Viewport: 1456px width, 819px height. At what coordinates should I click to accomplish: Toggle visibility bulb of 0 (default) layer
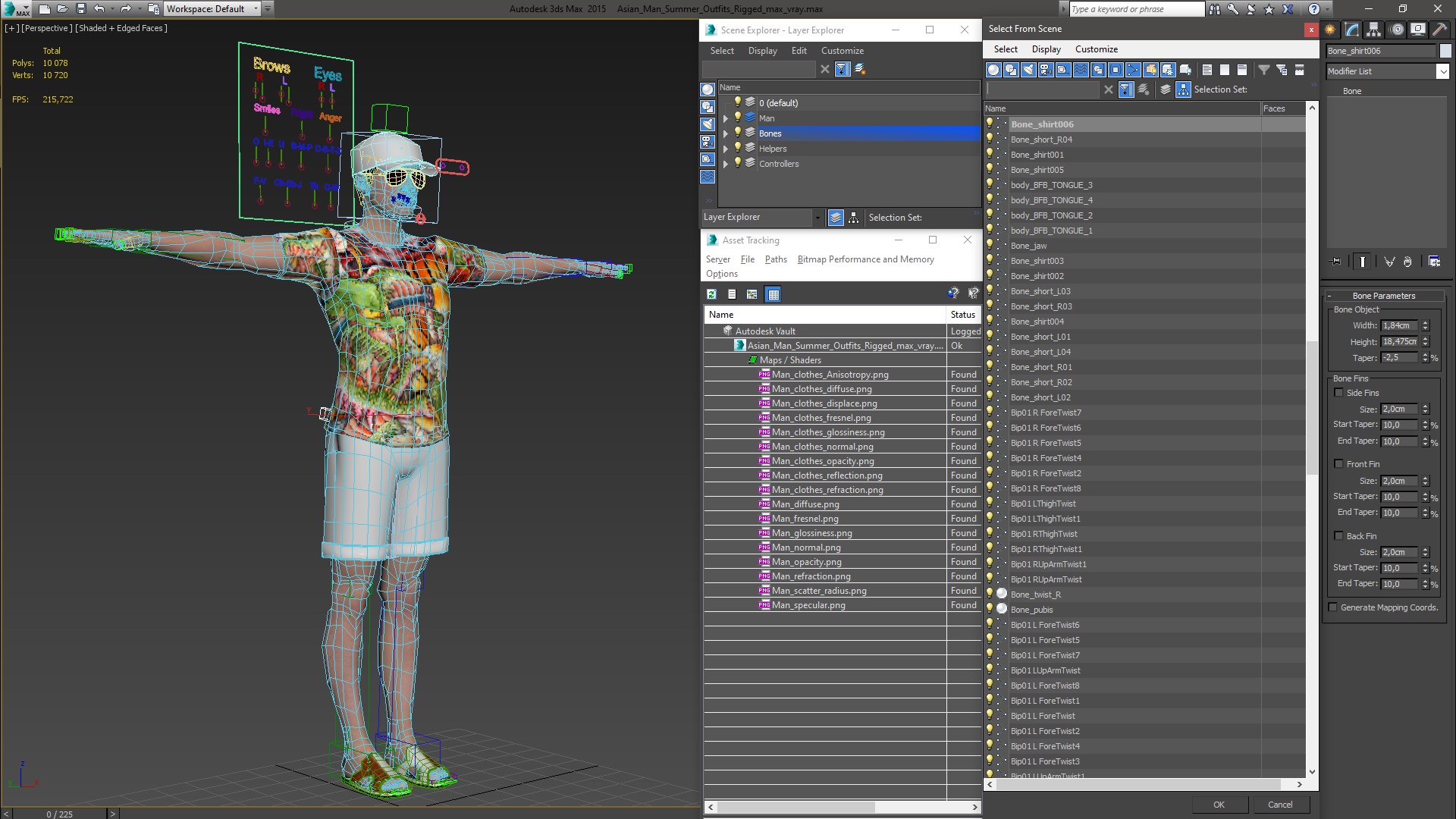pos(737,102)
